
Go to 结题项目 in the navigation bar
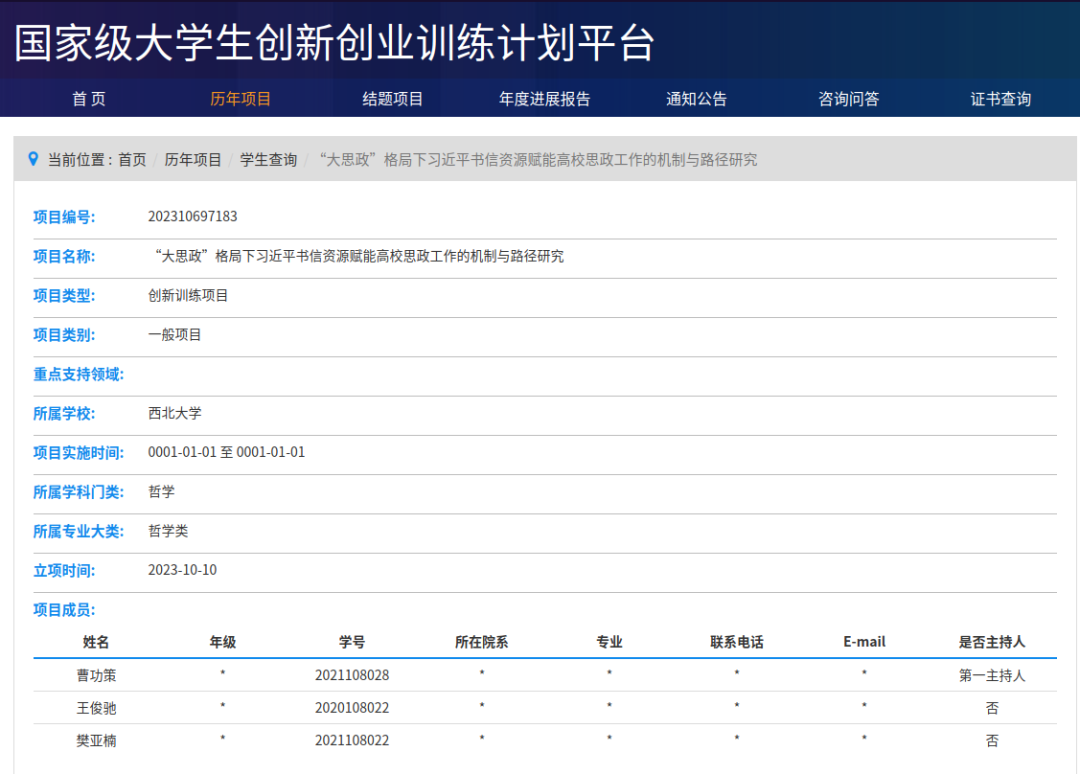393,99
